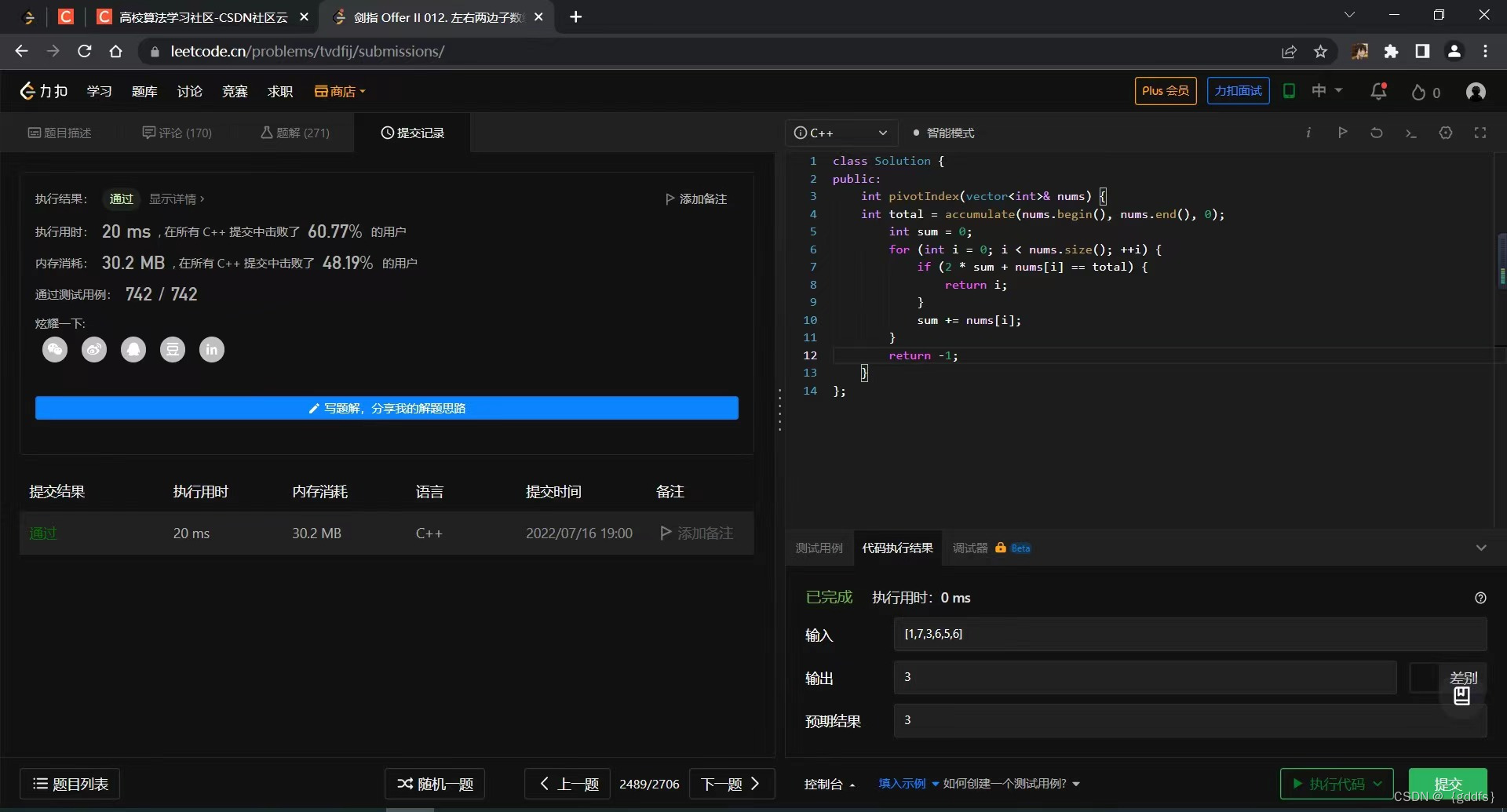The image size is (1507, 812).
Task: Share on LinkedIn icon
Action: [x=212, y=349]
